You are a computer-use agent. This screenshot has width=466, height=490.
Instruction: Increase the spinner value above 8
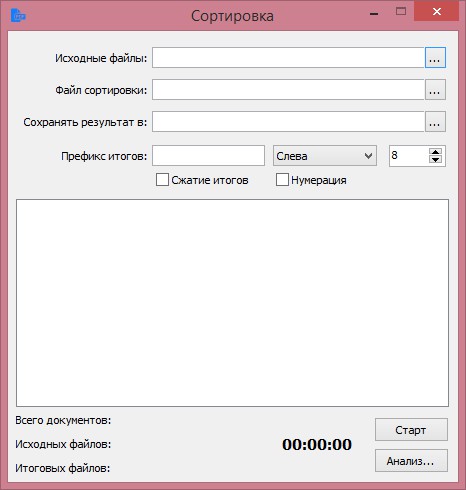pyautogui.click(x=435, y=152)
